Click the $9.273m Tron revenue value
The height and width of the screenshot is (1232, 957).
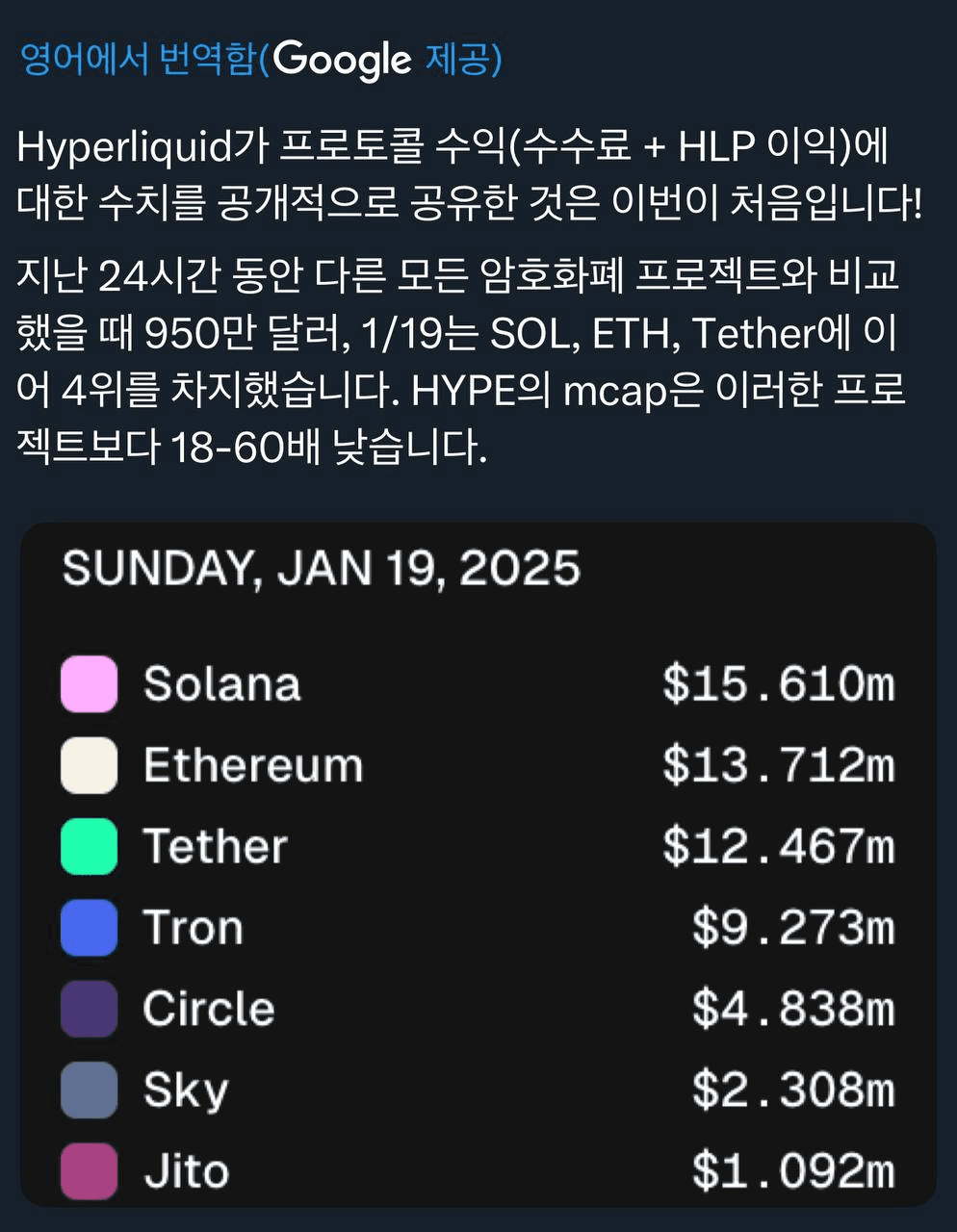tap(792, 928)
